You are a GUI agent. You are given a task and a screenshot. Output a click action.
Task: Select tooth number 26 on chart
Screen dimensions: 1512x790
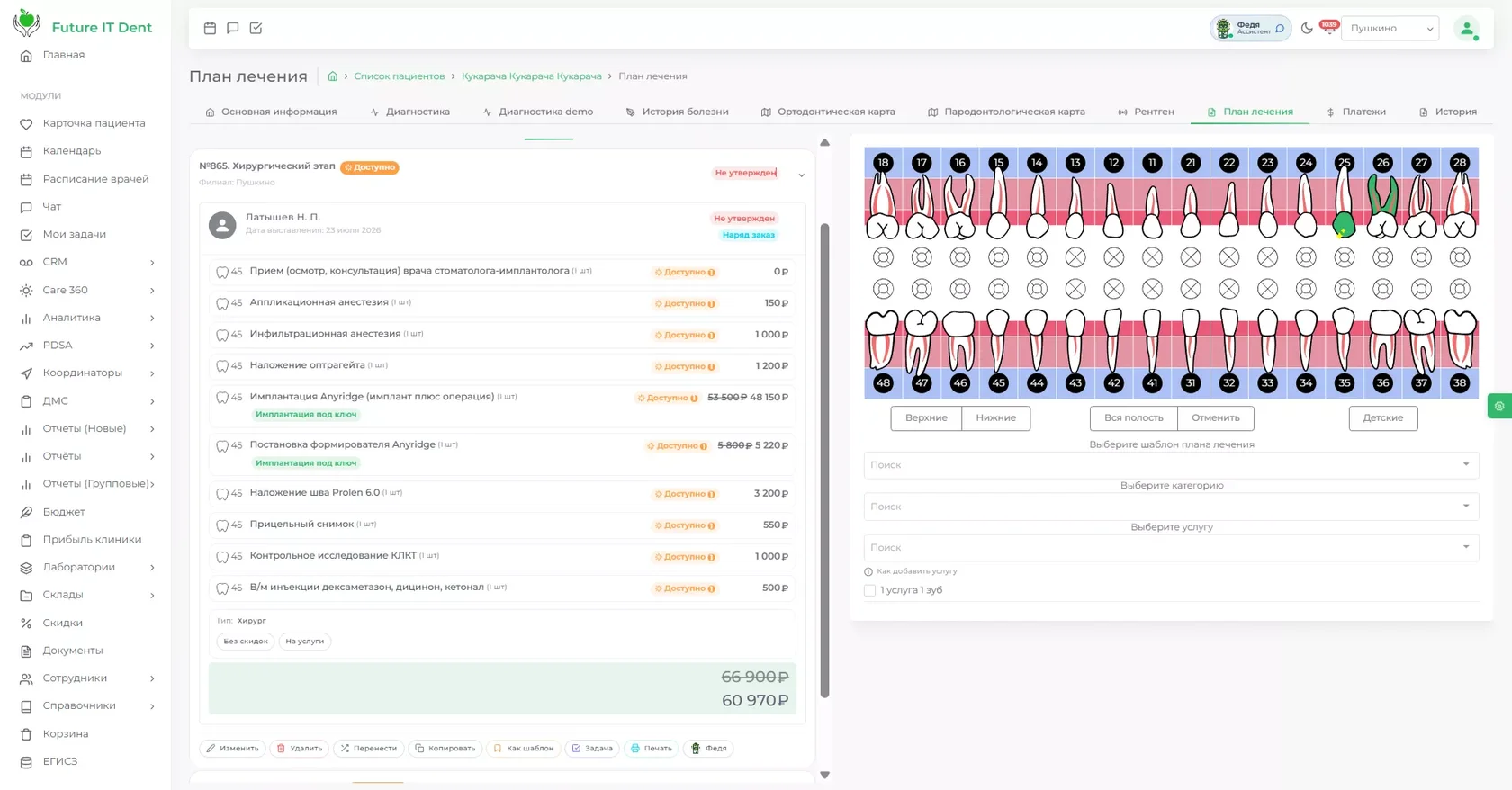1382,163
